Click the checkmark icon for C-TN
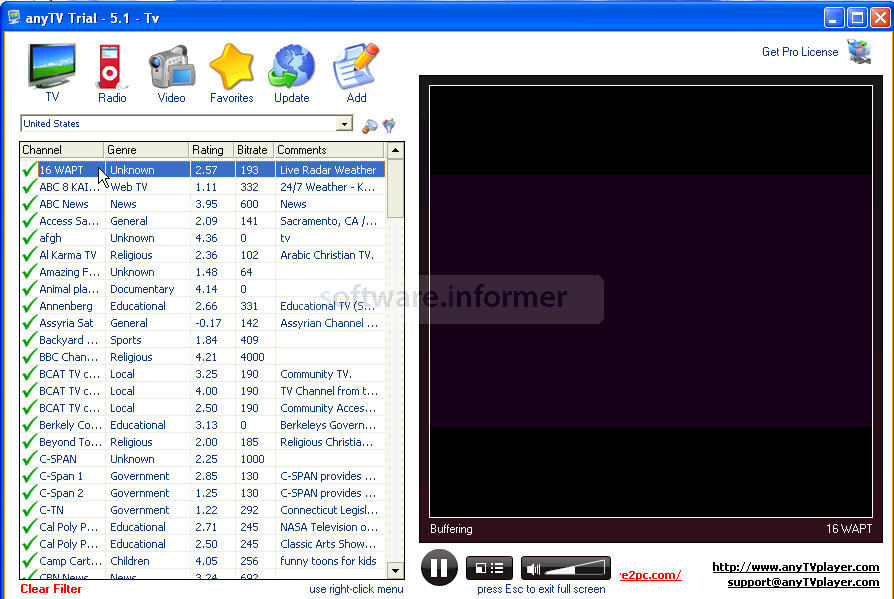The height and width of the screenshot is (599, 894). pyautogui.click(x=30, y=510)
